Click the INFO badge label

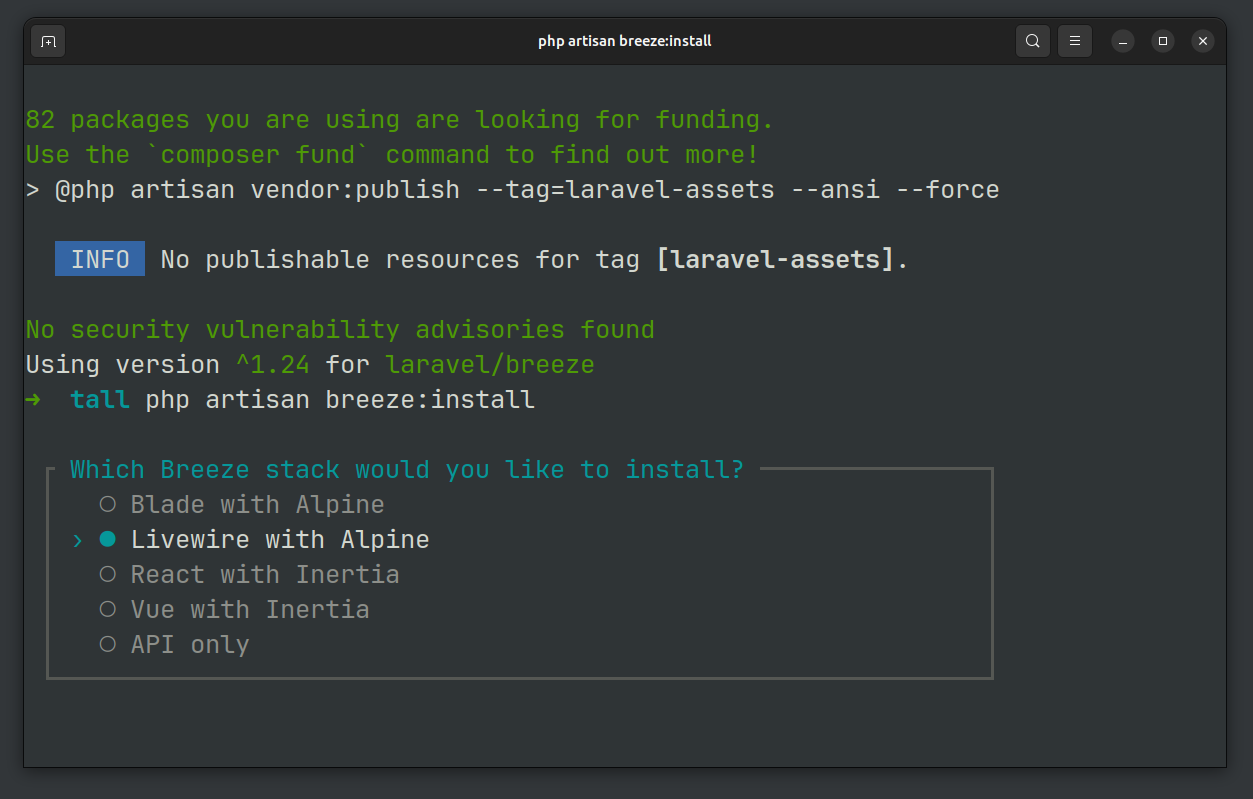[100, 259]
